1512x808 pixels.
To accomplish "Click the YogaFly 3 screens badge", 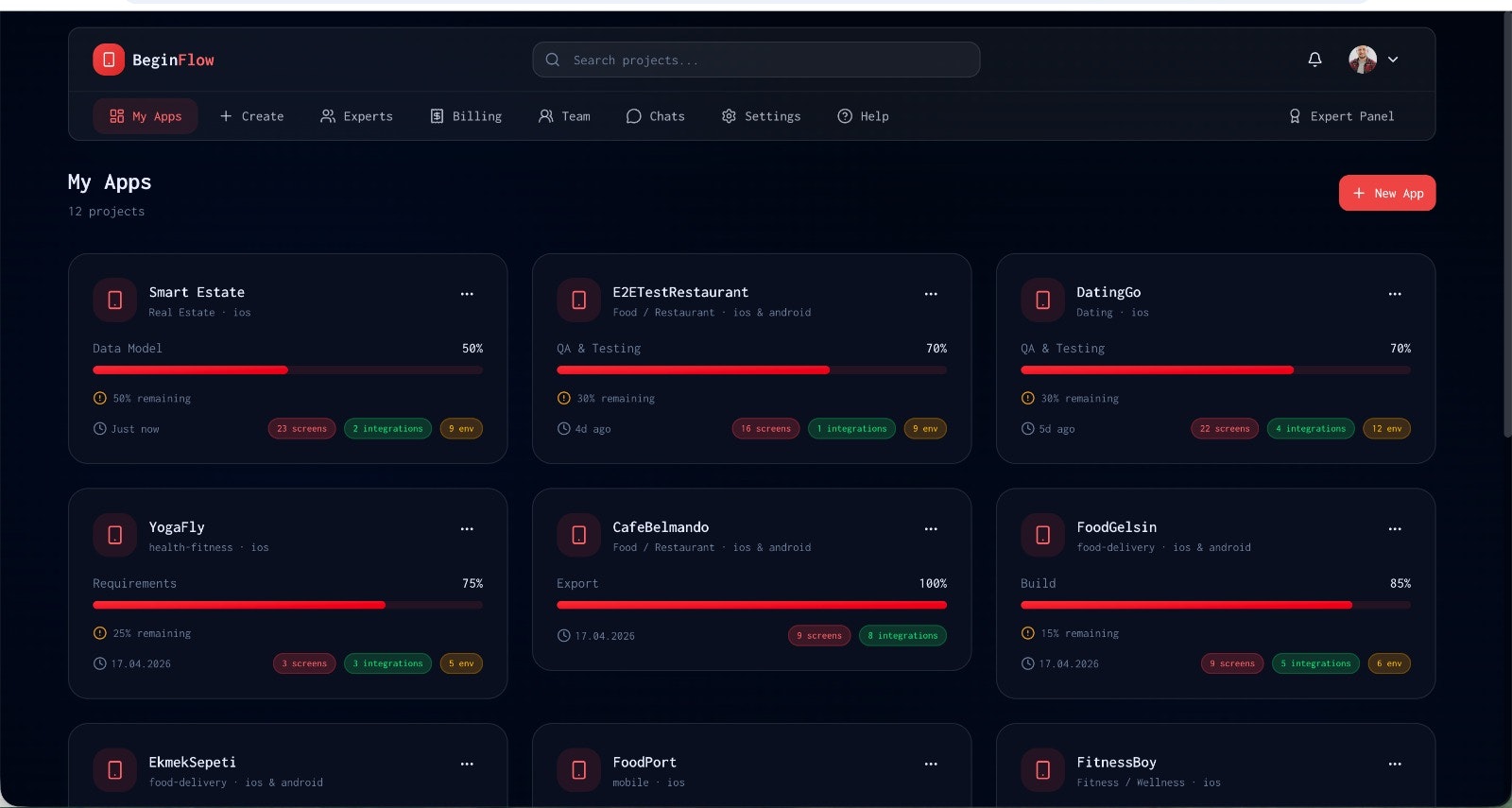I will click(304, 663).
